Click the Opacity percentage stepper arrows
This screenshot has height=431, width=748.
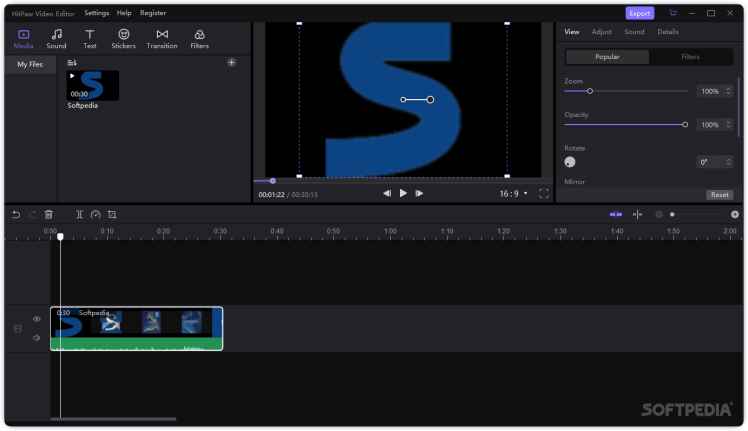(728, 125)
